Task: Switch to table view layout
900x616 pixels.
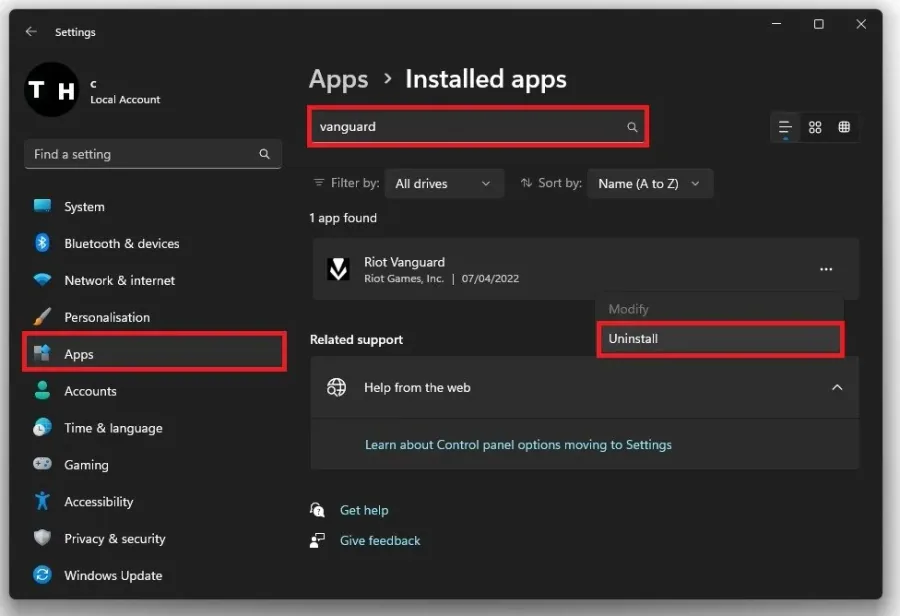Action: (844, 127)
